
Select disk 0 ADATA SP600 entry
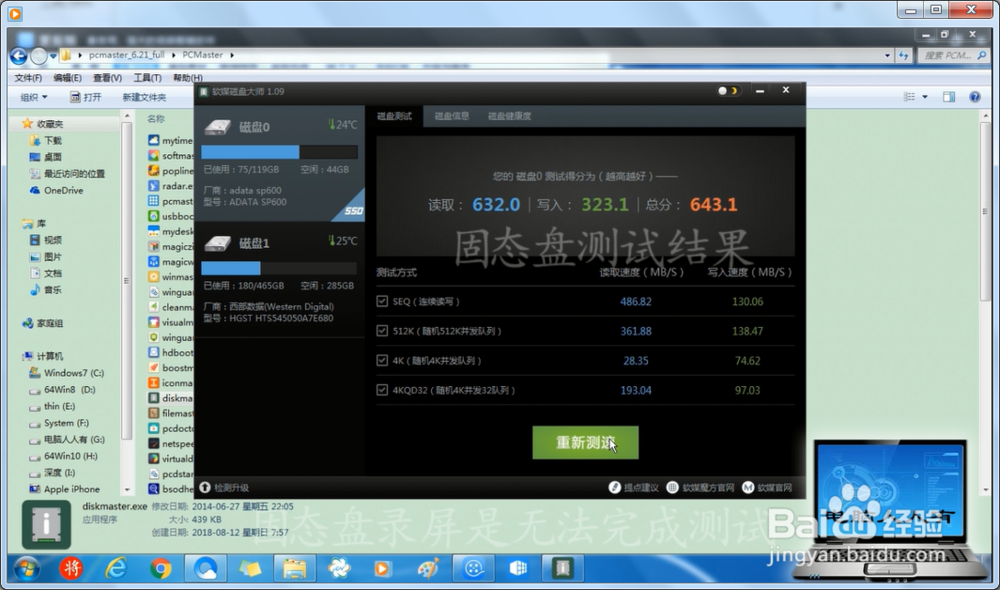[x=279, y=163]
